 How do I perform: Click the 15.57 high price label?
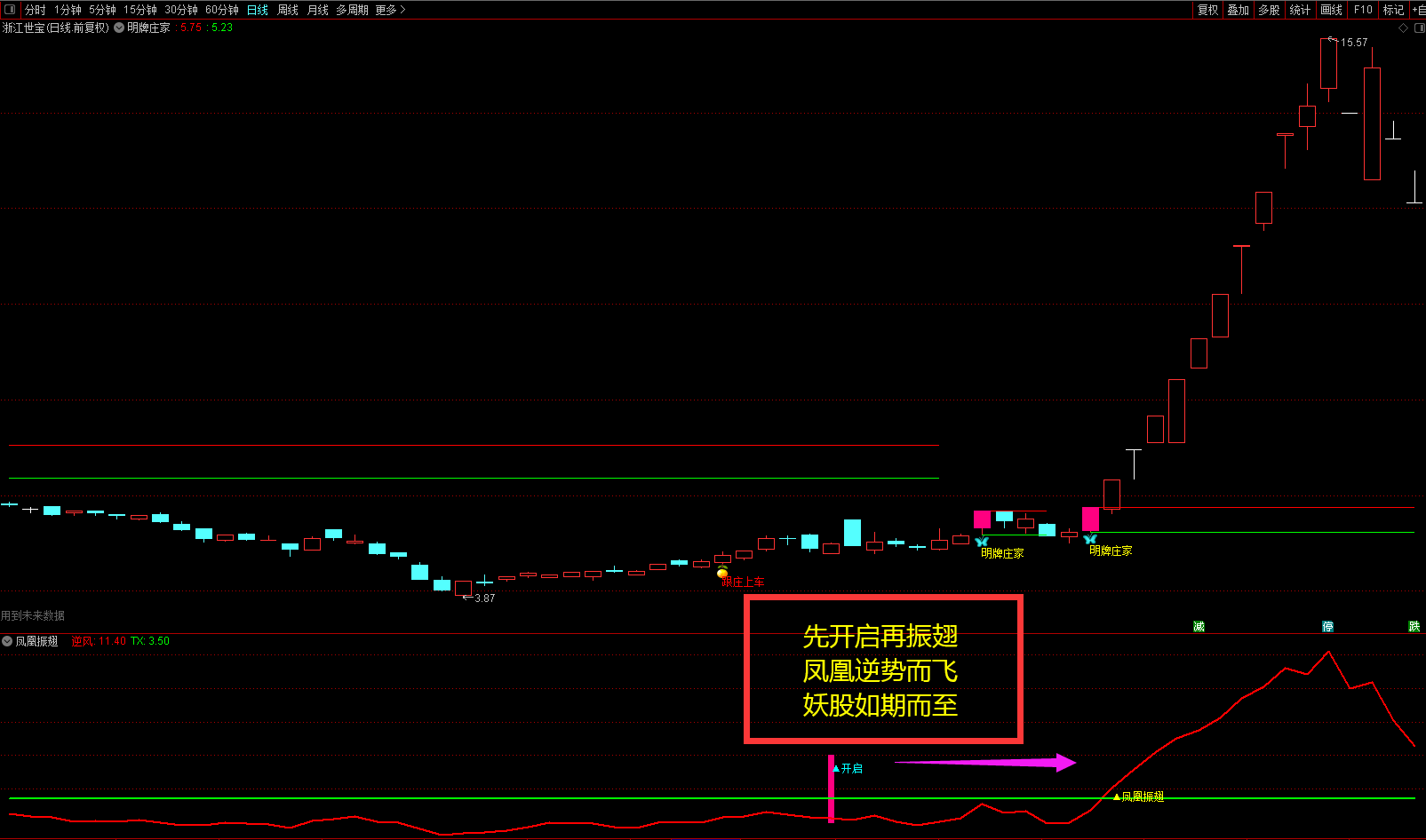1354,43
